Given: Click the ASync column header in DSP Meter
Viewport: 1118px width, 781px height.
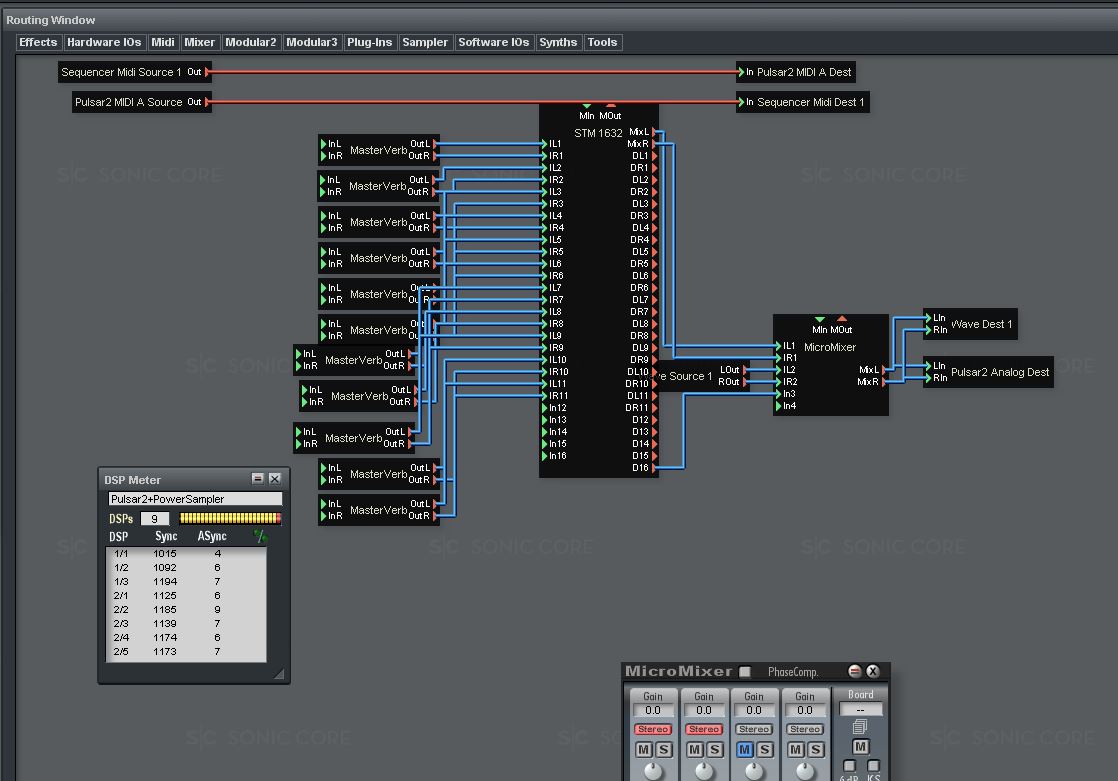Looking at the screenshot, I should coord(212,536).
